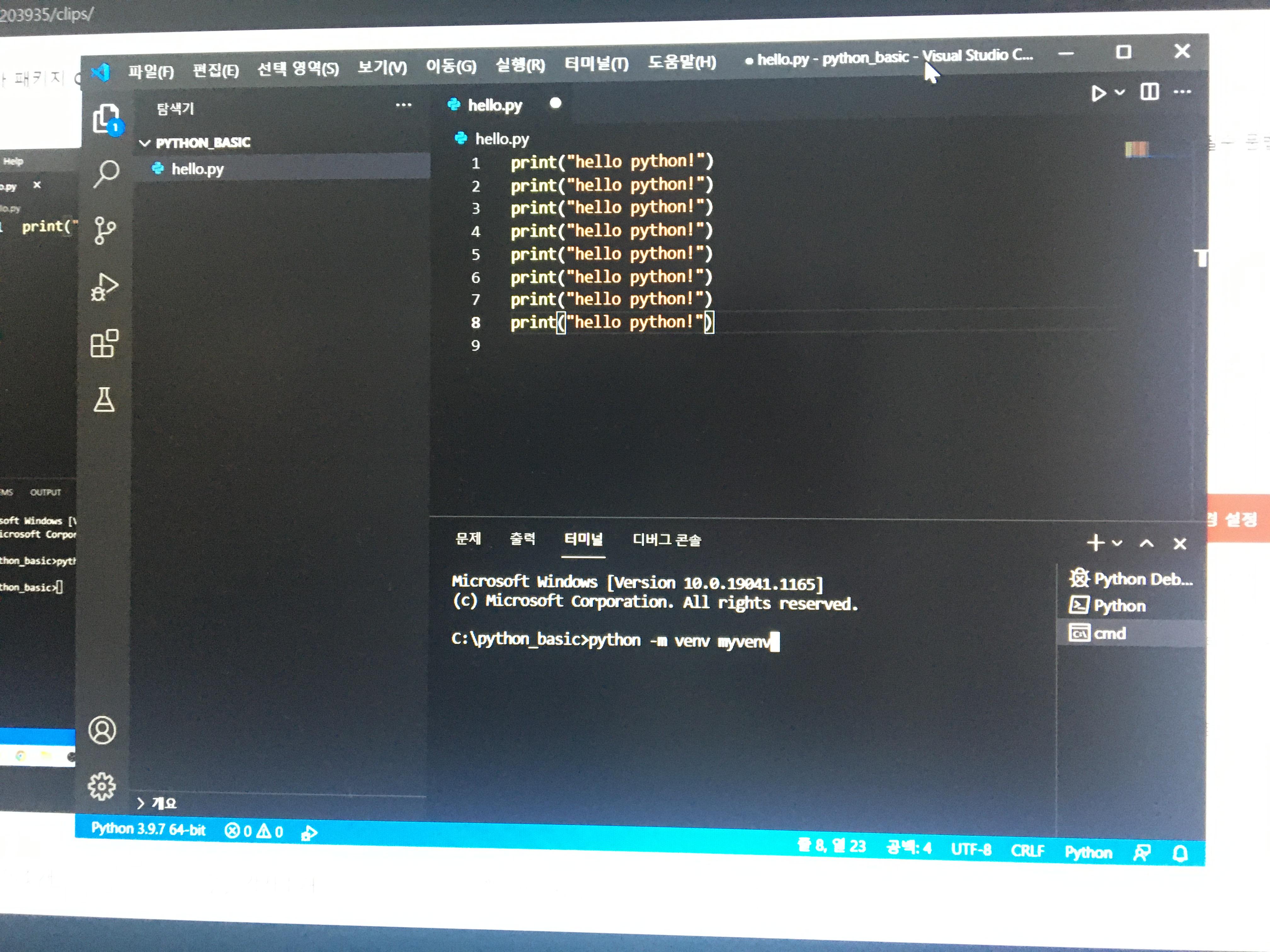Image resolution: width=1270 pixels, height=952 pixels.
Task: Open the 터미널(T) menu
Action: coord(596,63)
